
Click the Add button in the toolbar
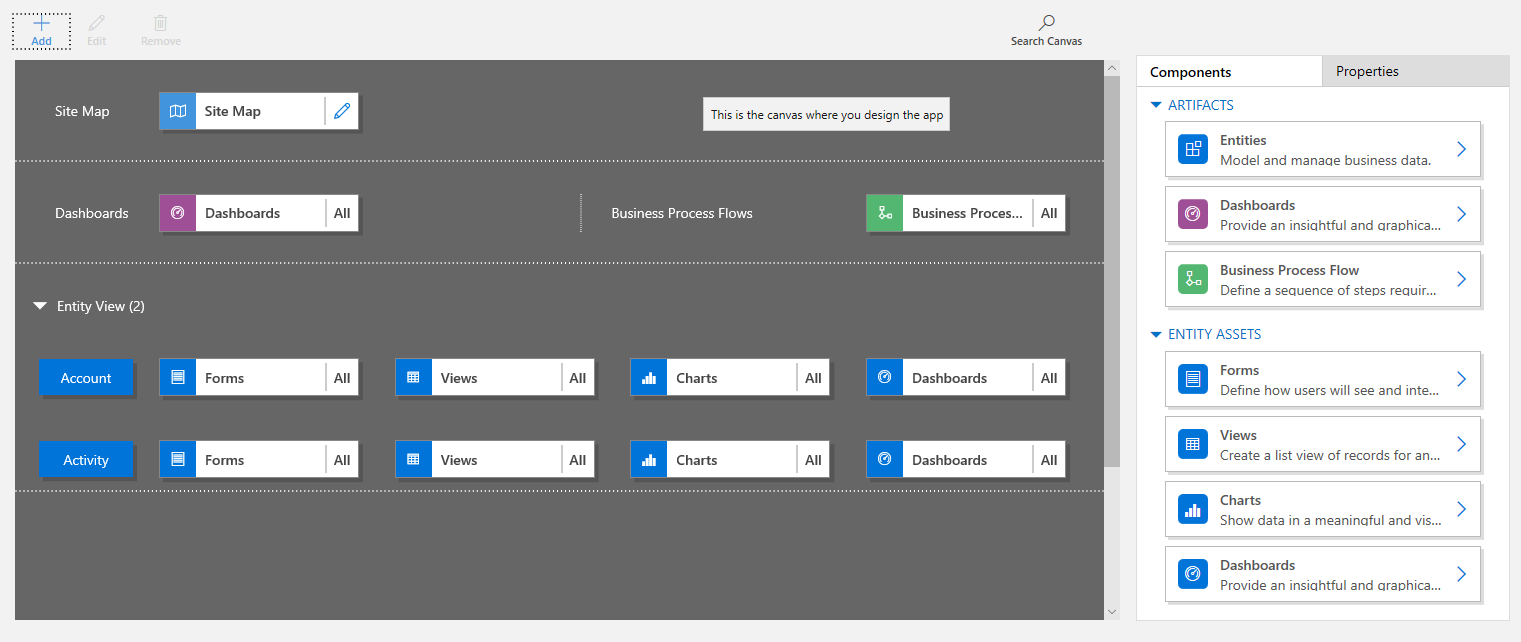[41, 28]
